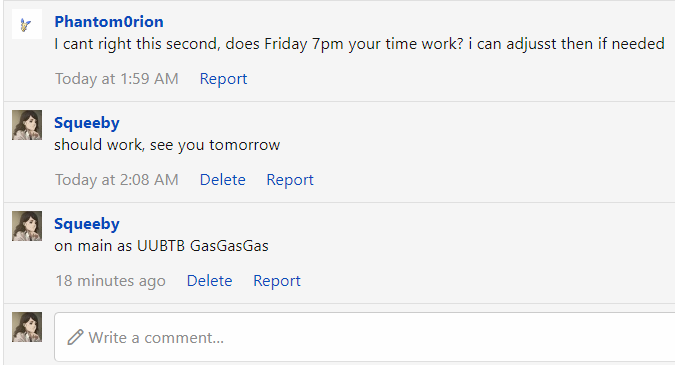Image resolution: width=675 pixels, height=365 pixels.
Task: Click your avatar beside the comment box
Action: pos(27,327)
